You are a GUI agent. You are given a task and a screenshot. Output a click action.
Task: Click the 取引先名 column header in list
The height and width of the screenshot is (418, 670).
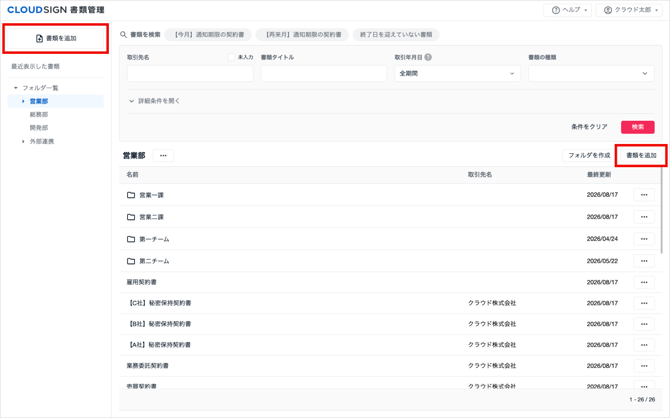point(480,175)
